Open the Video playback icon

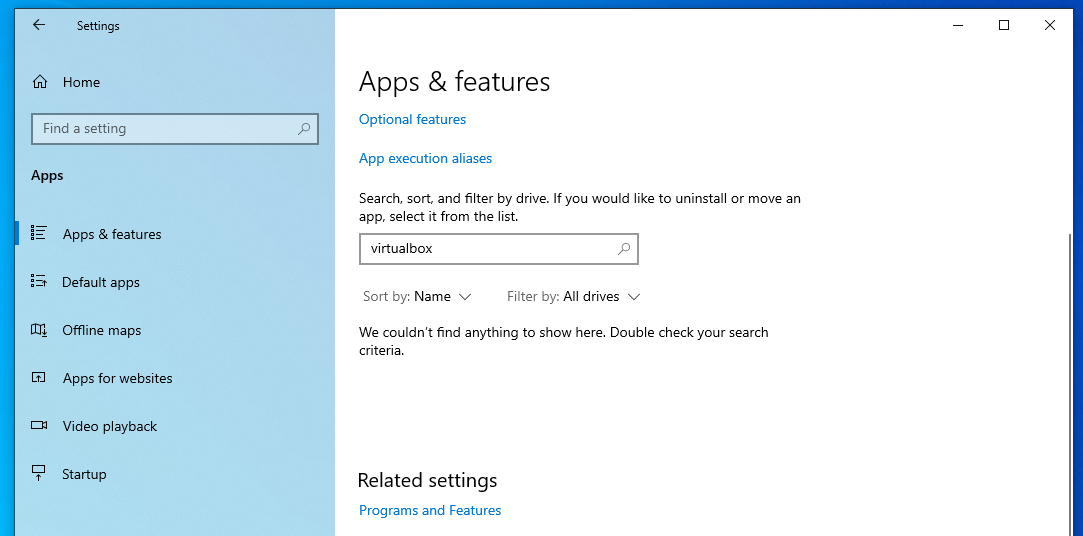pos(39,426)
